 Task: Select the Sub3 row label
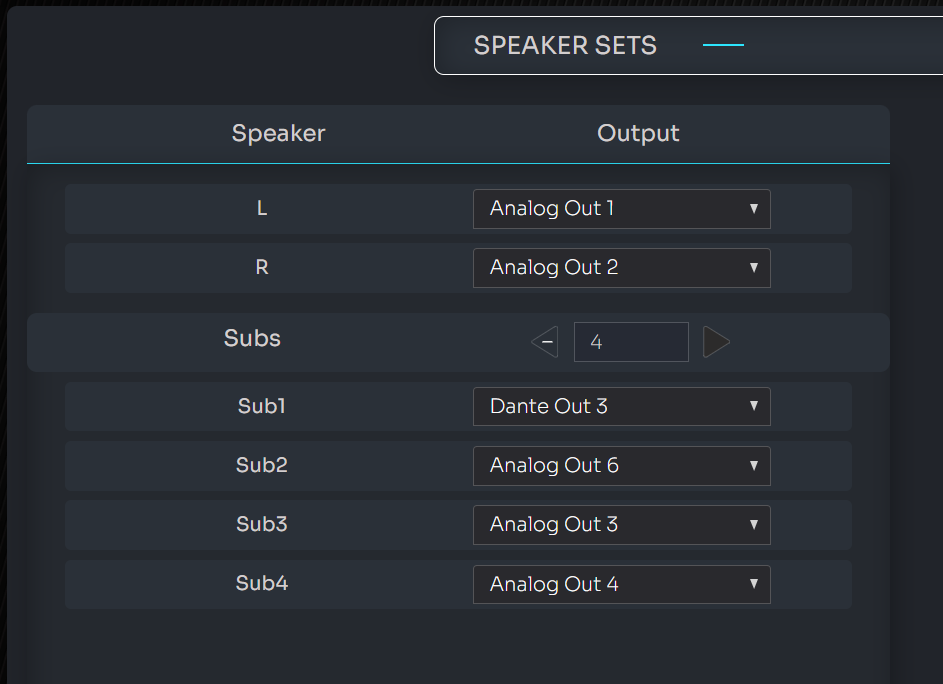point(262,525)
